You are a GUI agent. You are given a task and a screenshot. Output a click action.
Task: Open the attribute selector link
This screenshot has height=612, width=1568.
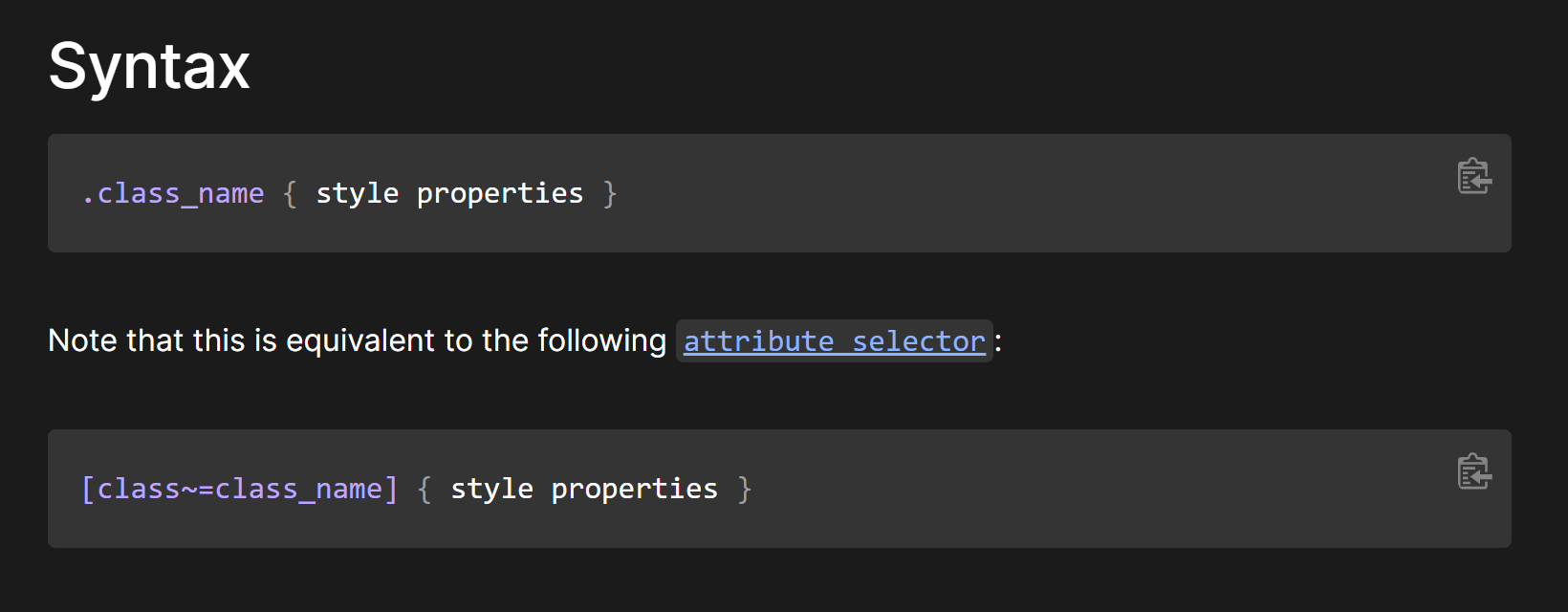coord(834,341)
